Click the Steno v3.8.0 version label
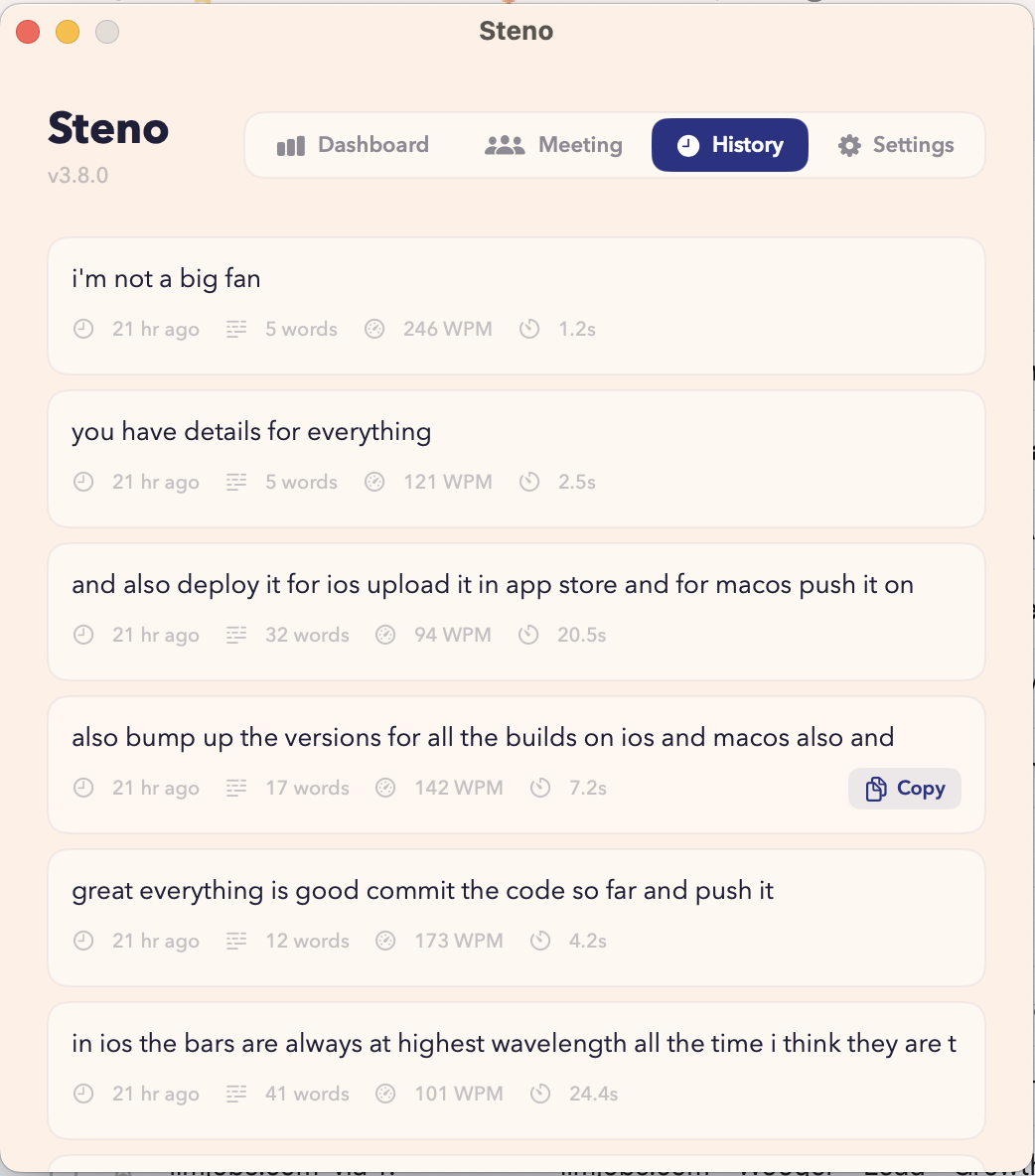The width and height of the screenshot is (1035, 1176). tap(77, 176)
